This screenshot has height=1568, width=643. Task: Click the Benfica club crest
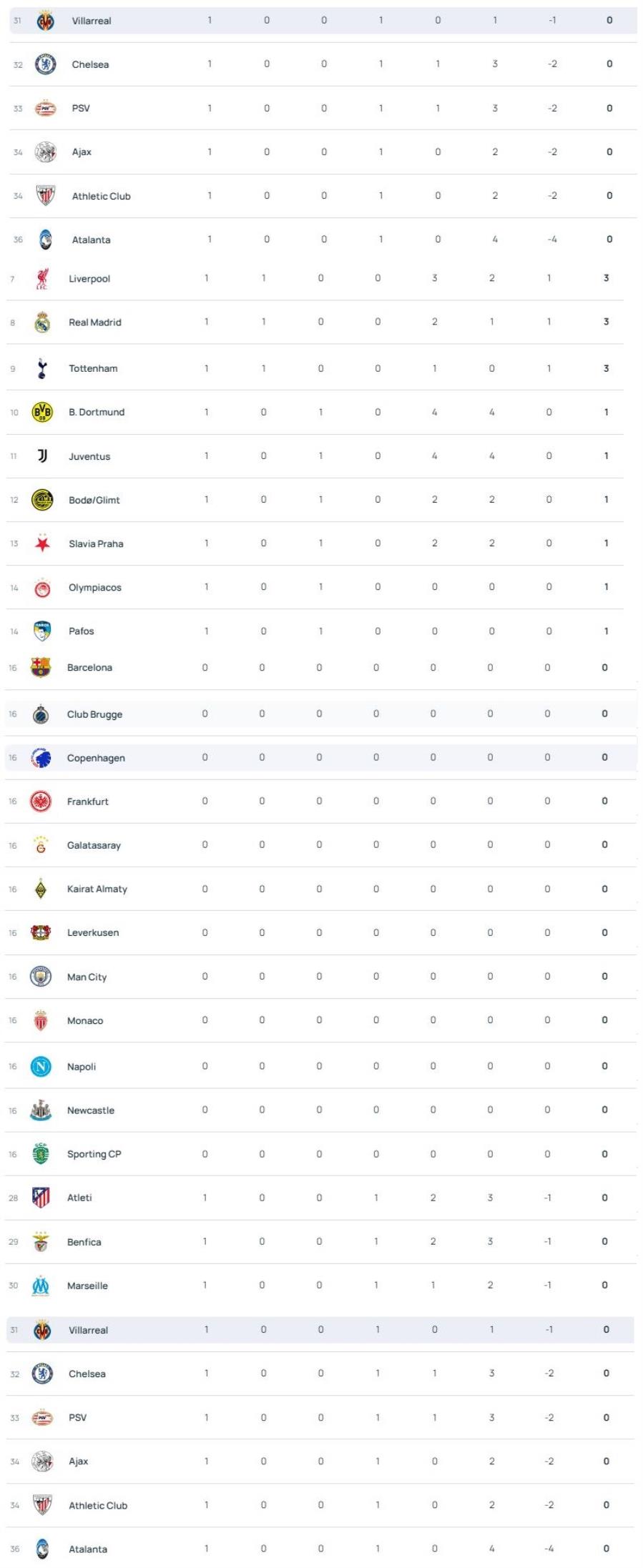point(41,1242)
